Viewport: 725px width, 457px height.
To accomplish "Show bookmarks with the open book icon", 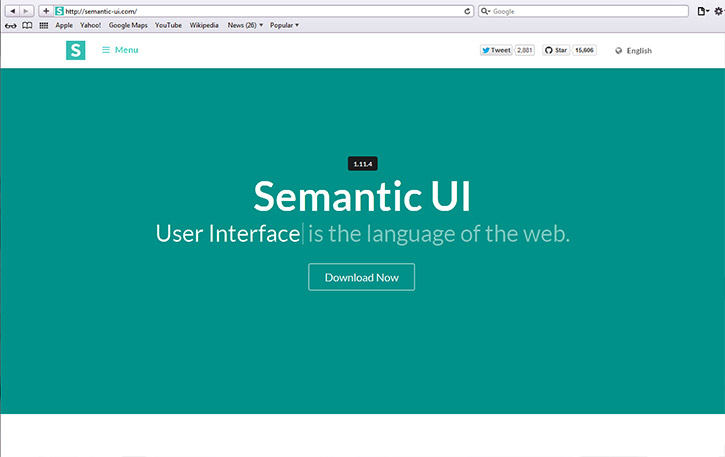I will [x=27, y=25].
